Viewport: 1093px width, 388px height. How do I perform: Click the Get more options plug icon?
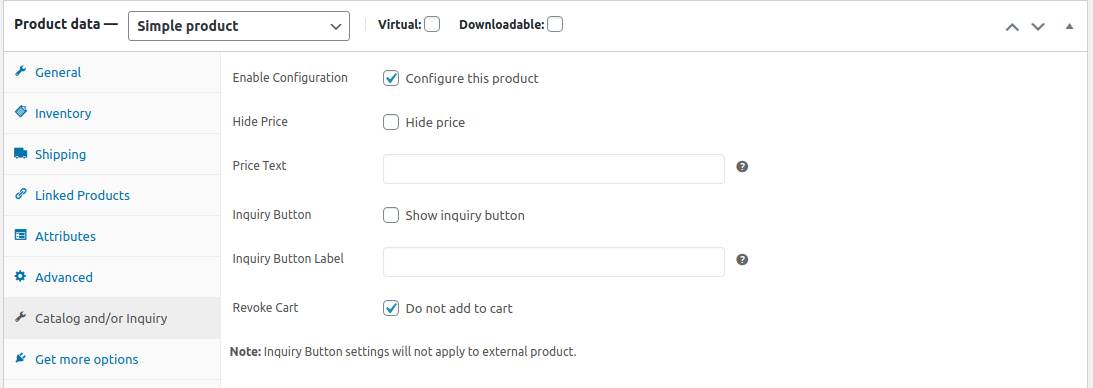(20, 359)
